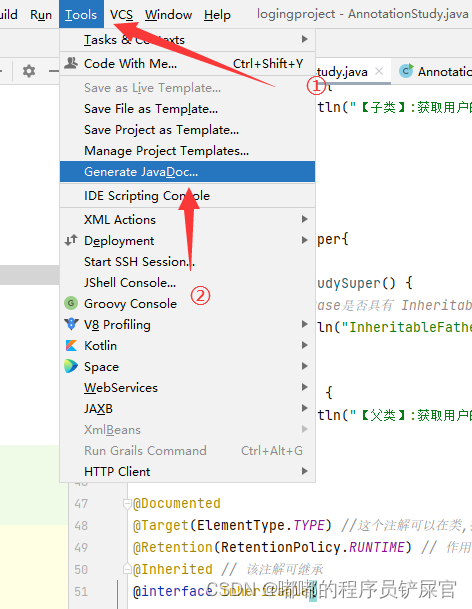The width and height of the screenshot is (472, 609).
Task: Click the Code With Me people icon
Action: 71,63
